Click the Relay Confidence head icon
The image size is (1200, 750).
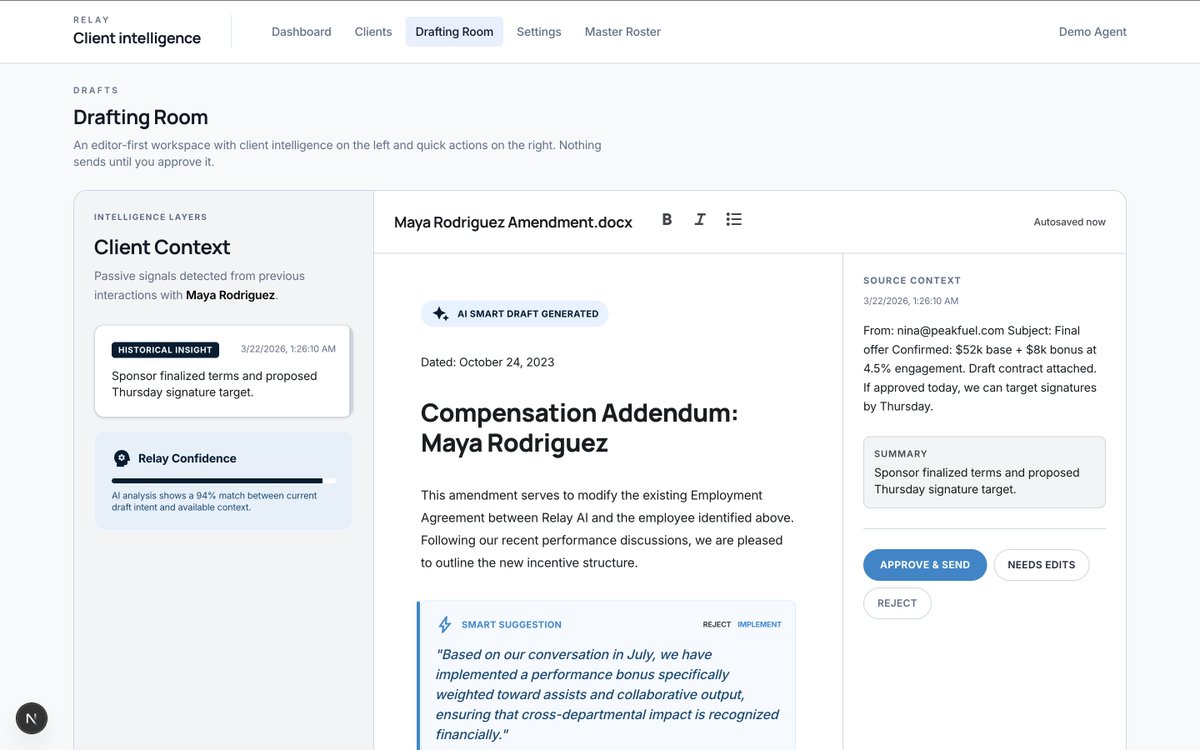[122, 458]
